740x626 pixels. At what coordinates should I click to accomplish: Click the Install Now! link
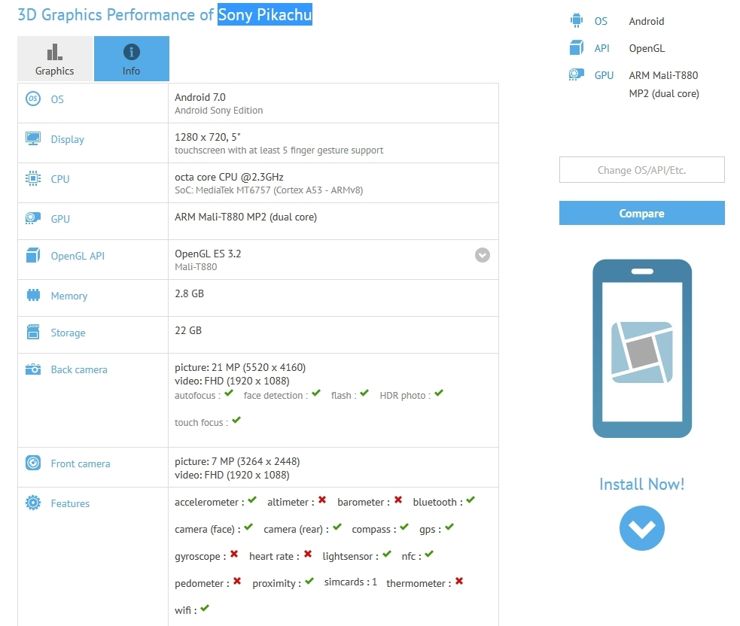(x=641, y=484)
